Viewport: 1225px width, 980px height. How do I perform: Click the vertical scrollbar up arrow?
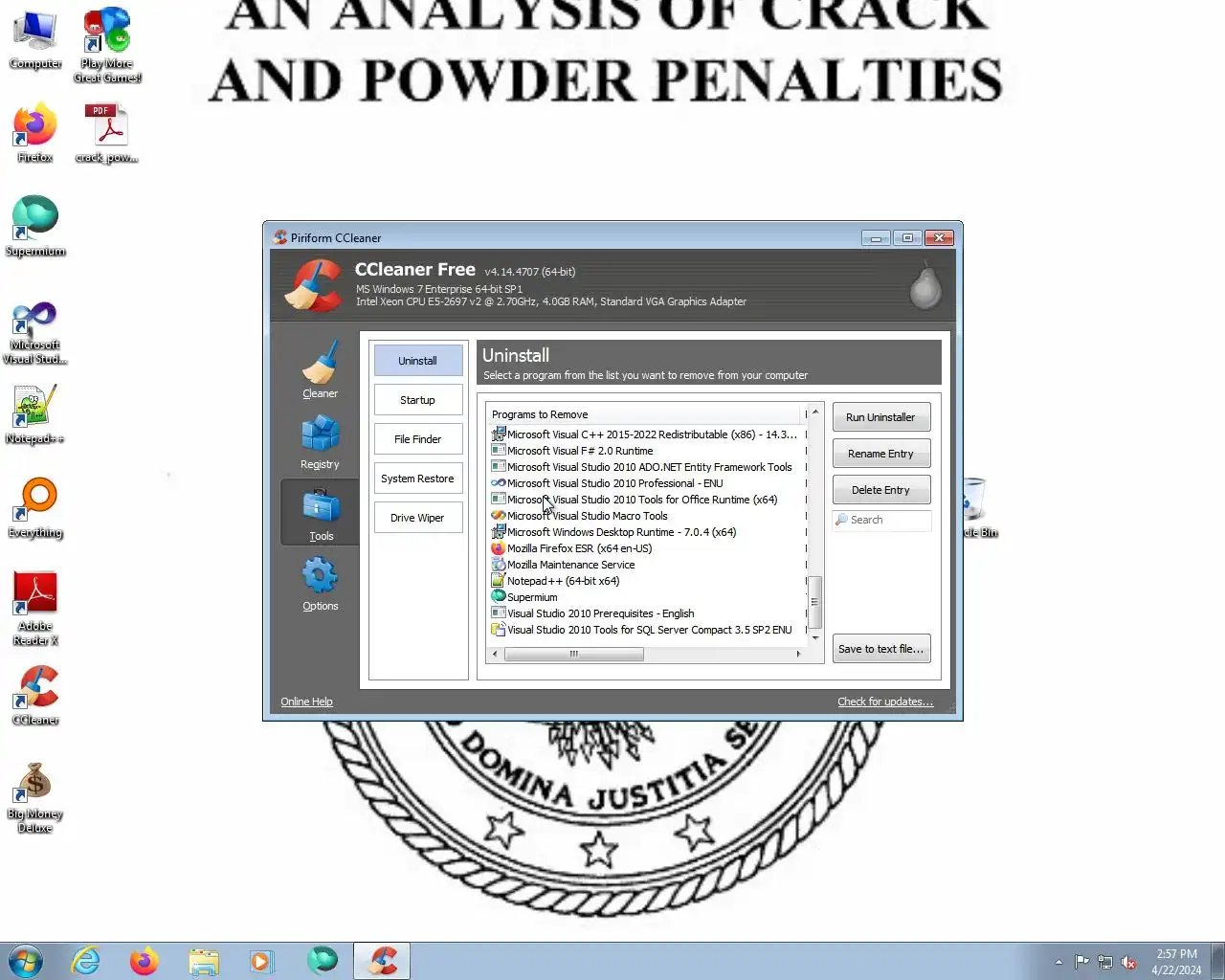coord(815,412)
